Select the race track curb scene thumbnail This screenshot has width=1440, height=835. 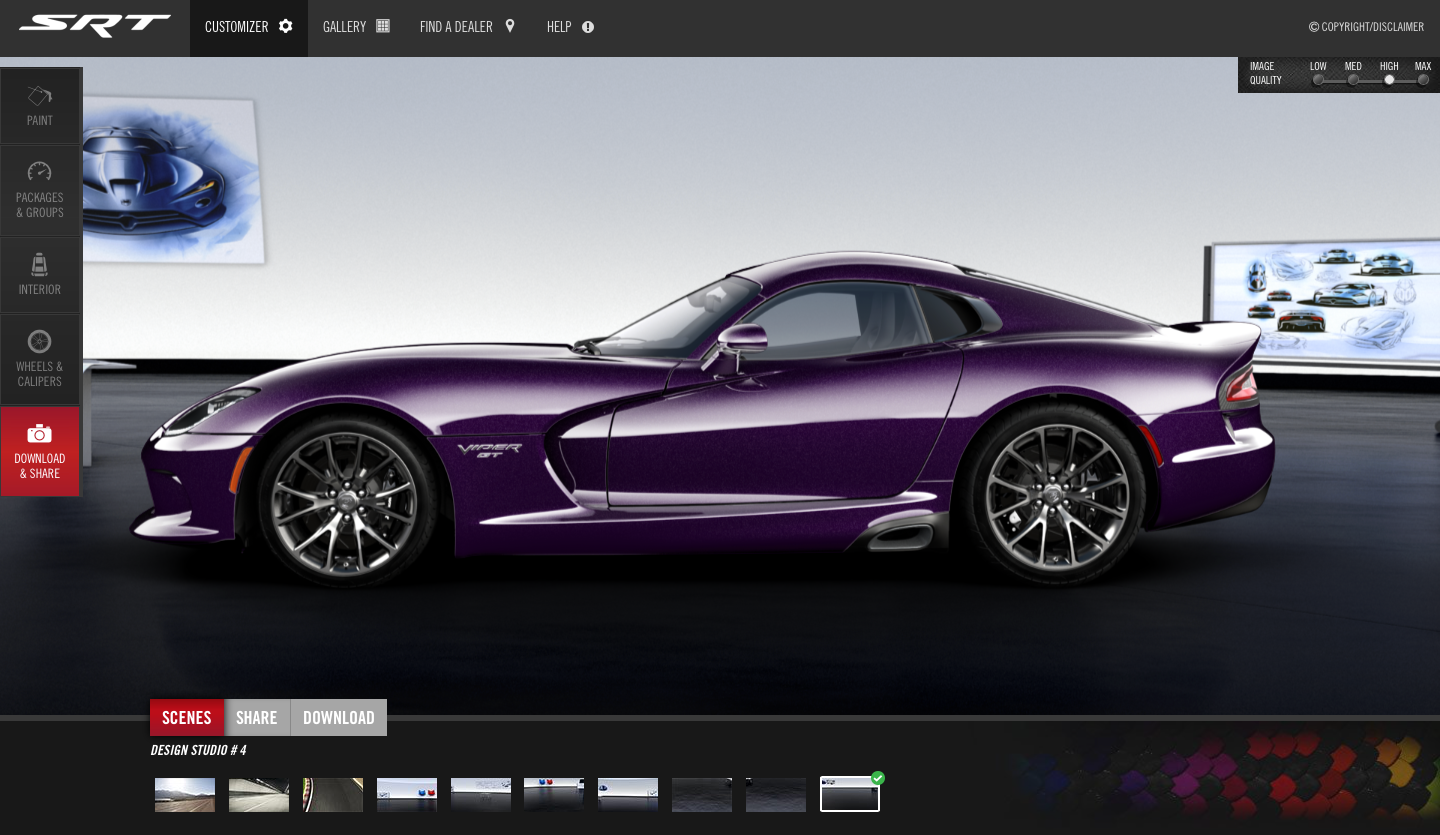coord(333,795)
